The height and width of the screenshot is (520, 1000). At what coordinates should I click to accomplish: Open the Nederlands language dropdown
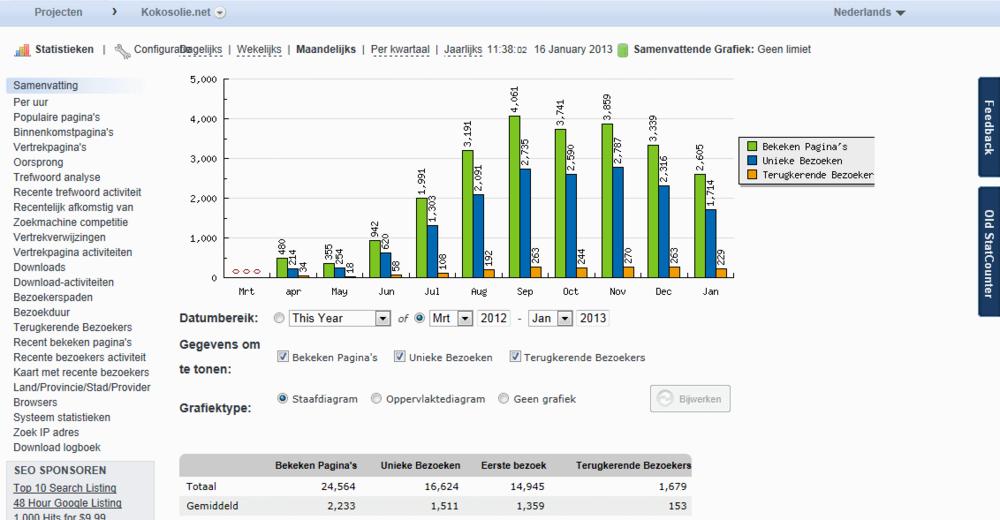pyautogui.click(x=869, y=12)
